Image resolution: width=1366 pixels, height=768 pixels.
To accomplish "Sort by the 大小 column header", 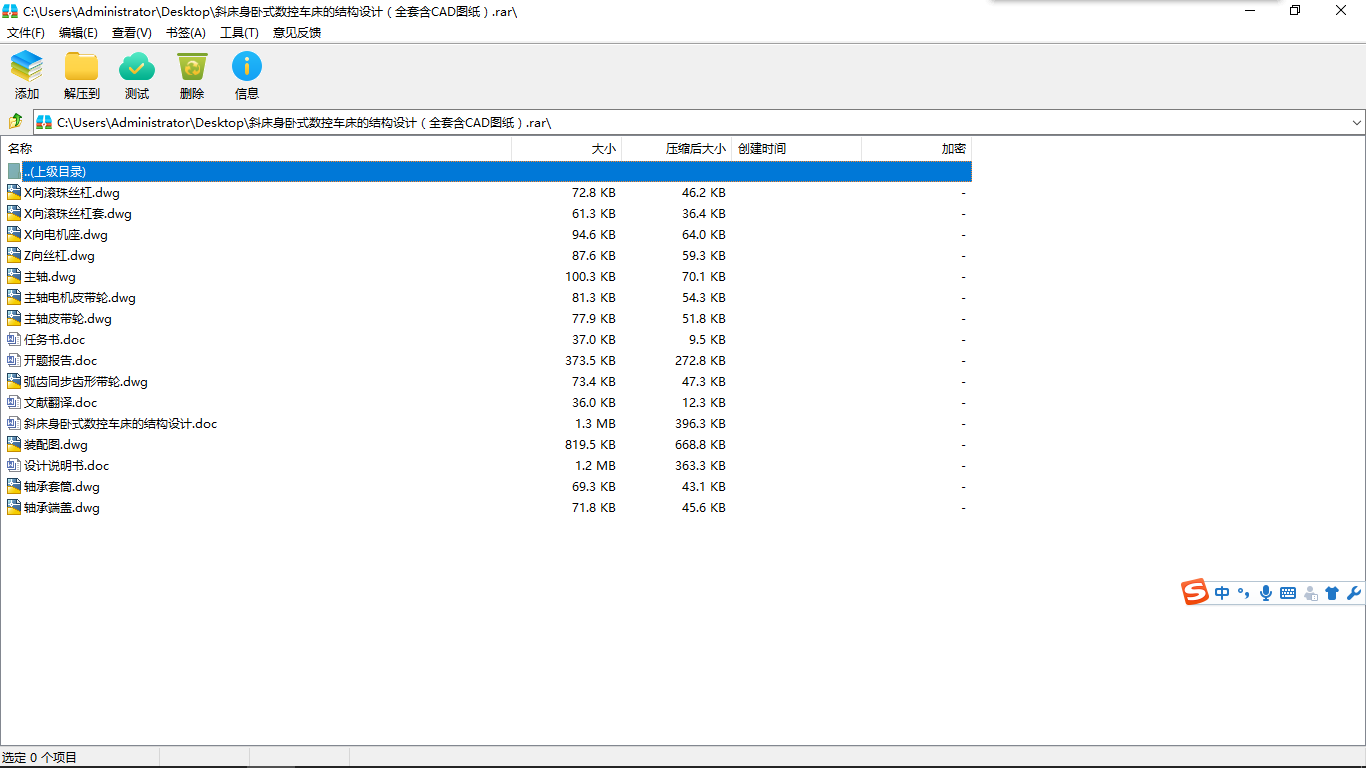I will [x=567, y=149].
